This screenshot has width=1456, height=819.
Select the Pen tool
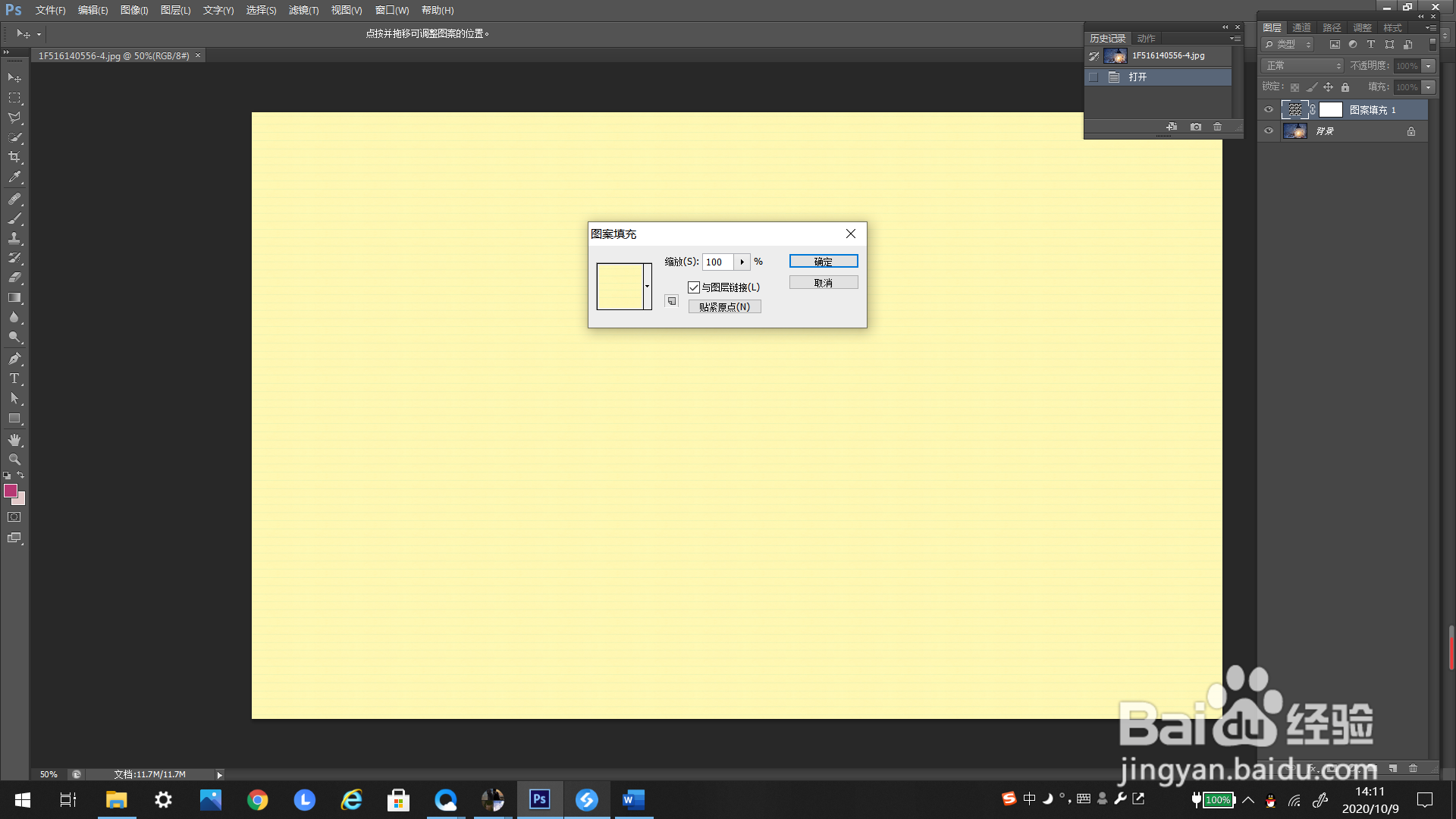(x=14, y=359)
